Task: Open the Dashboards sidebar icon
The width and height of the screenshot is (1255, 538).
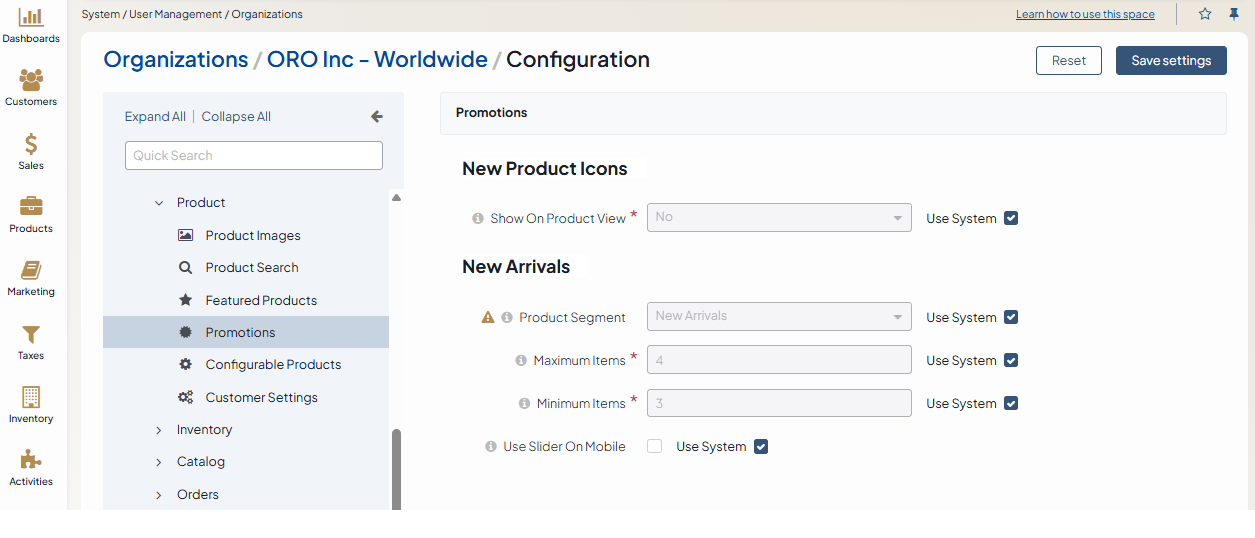Action: coord(31,18)
